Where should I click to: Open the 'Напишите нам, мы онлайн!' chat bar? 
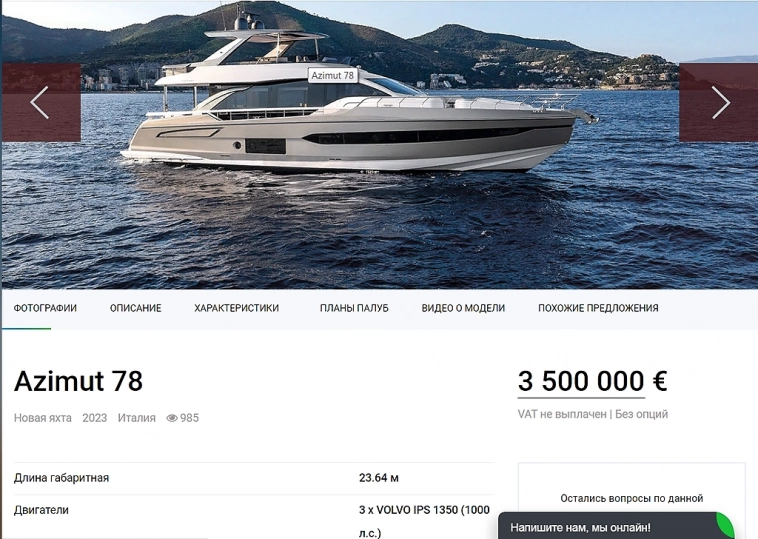click(607, 527)
